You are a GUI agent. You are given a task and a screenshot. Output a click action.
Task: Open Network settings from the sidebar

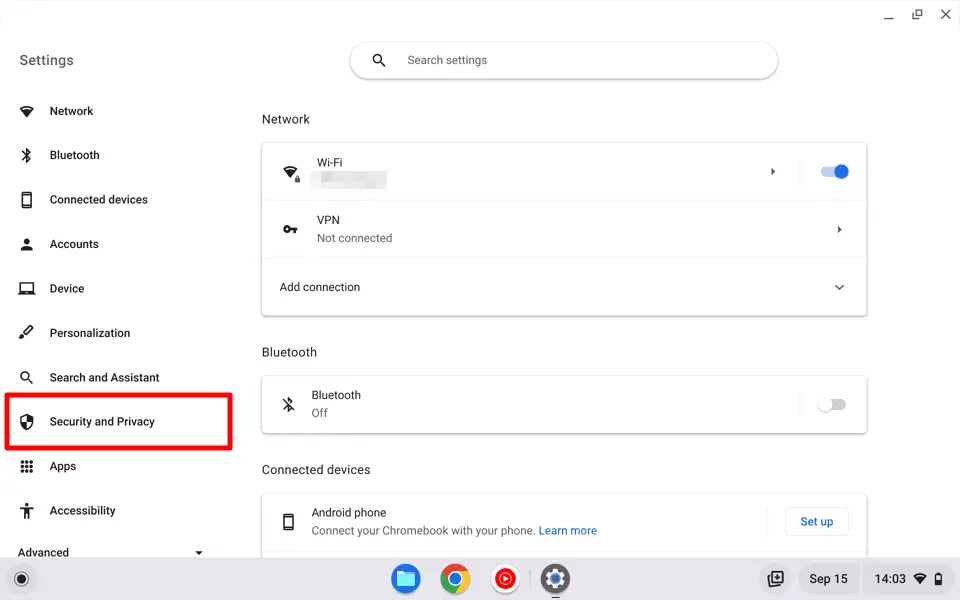72,111
